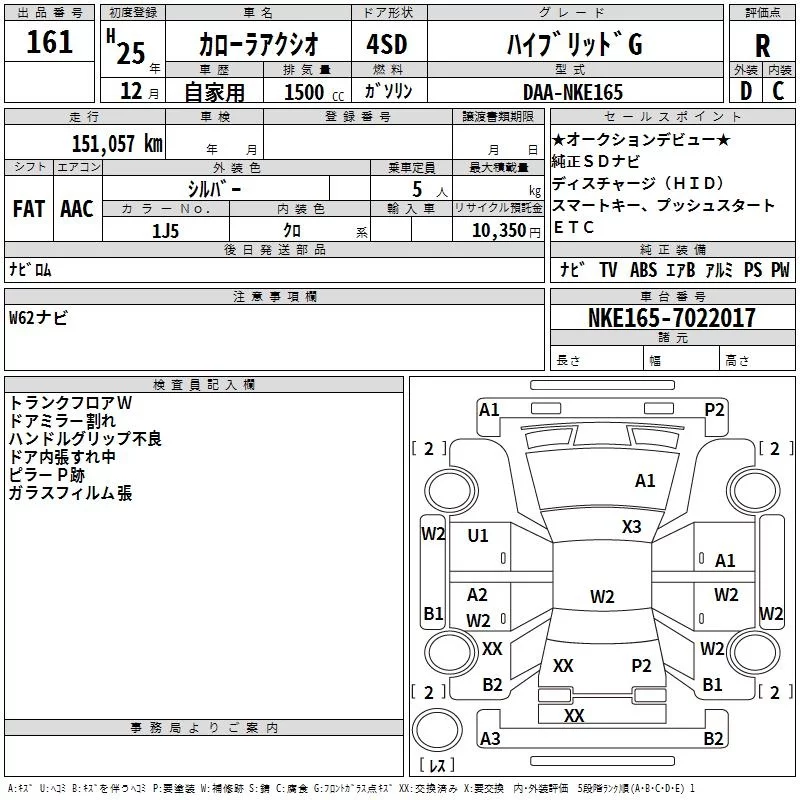Click the W62ナビ note in the remarks
The height and width of the screenshot is (800, 800).
(39, 318)
